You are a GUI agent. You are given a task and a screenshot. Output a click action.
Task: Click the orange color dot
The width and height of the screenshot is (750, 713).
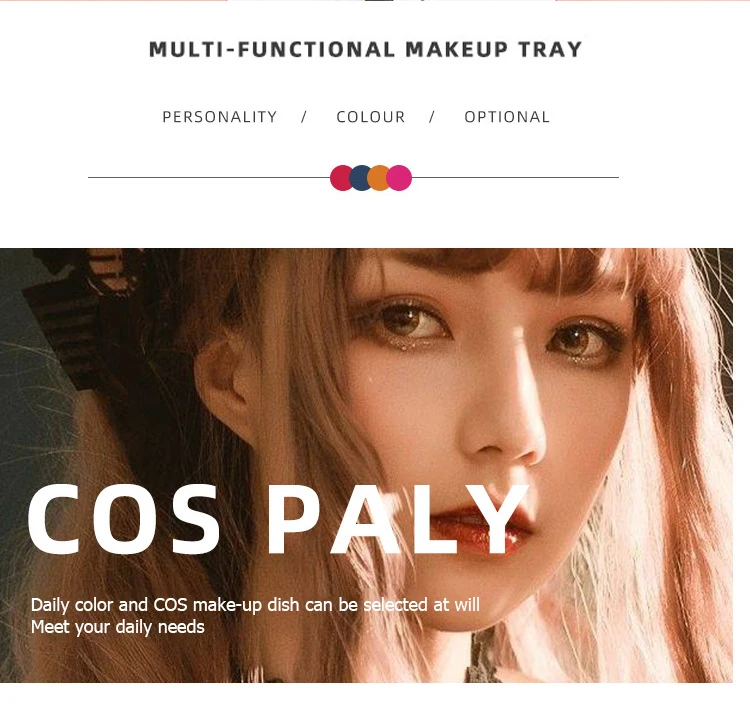(378, 178)
